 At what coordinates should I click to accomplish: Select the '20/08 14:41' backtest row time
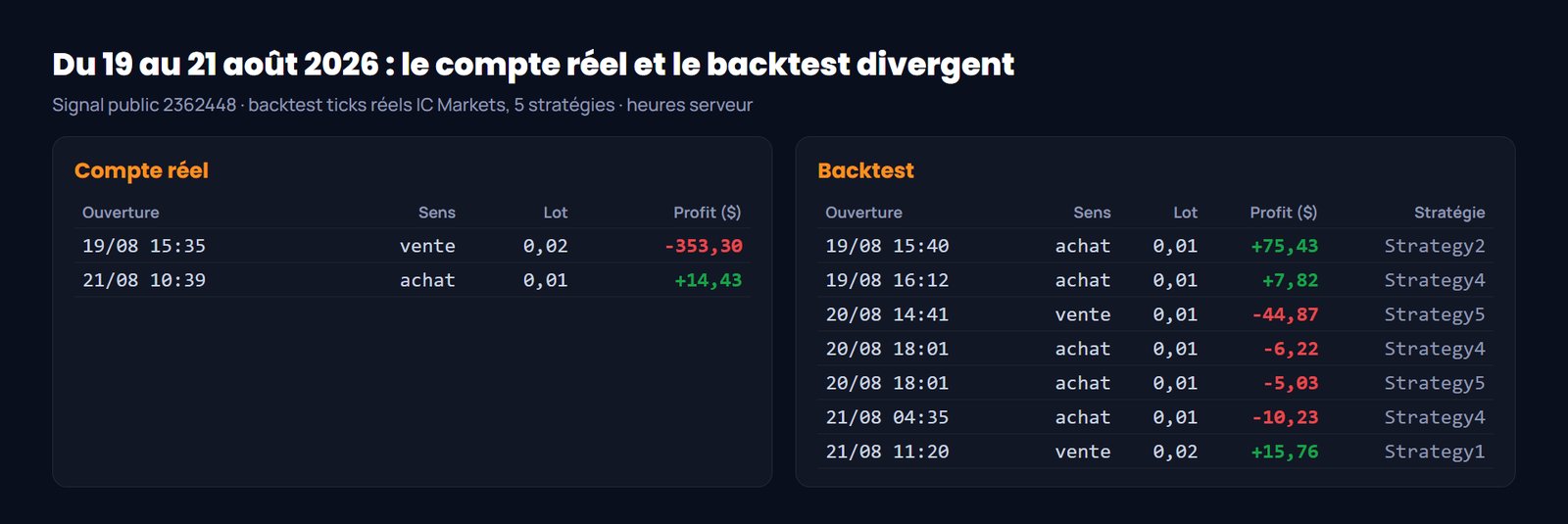tap(887, 314)
